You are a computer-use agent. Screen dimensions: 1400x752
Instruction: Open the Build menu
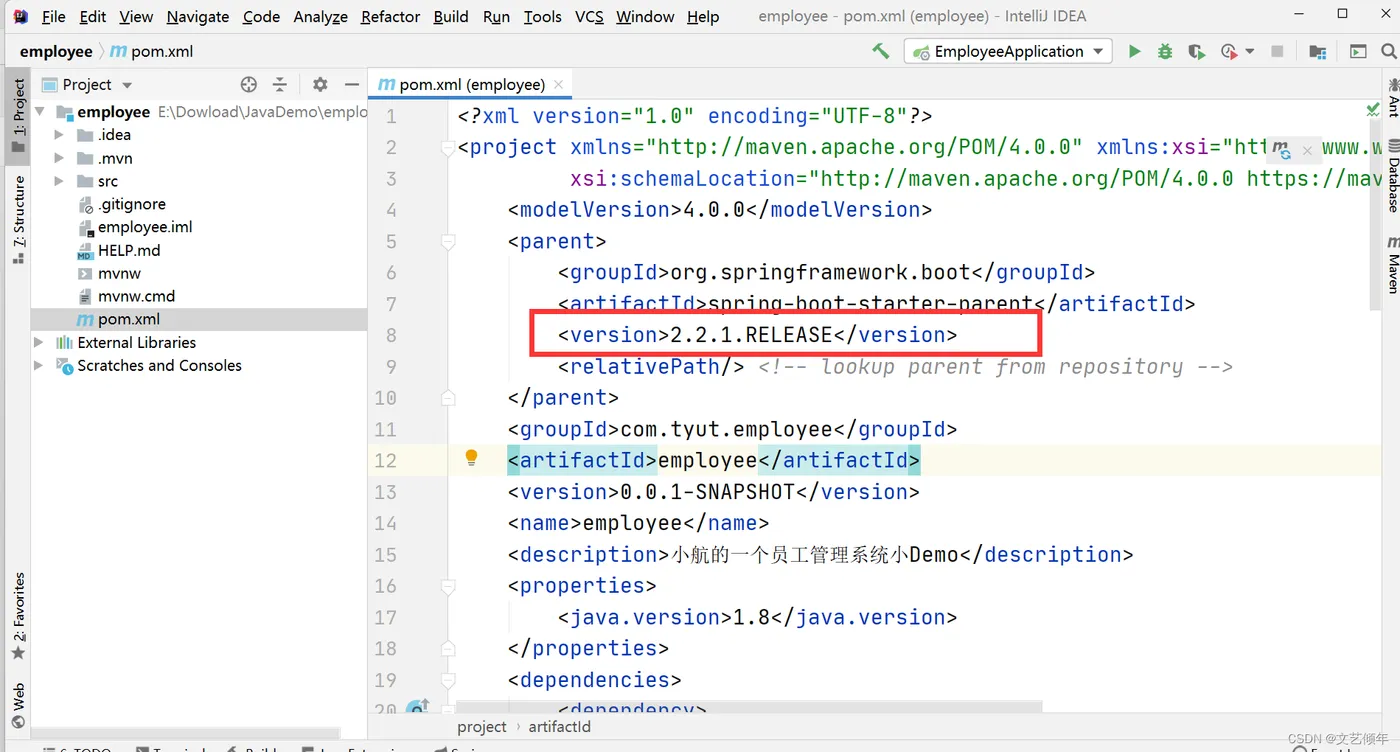coord(451,16)
